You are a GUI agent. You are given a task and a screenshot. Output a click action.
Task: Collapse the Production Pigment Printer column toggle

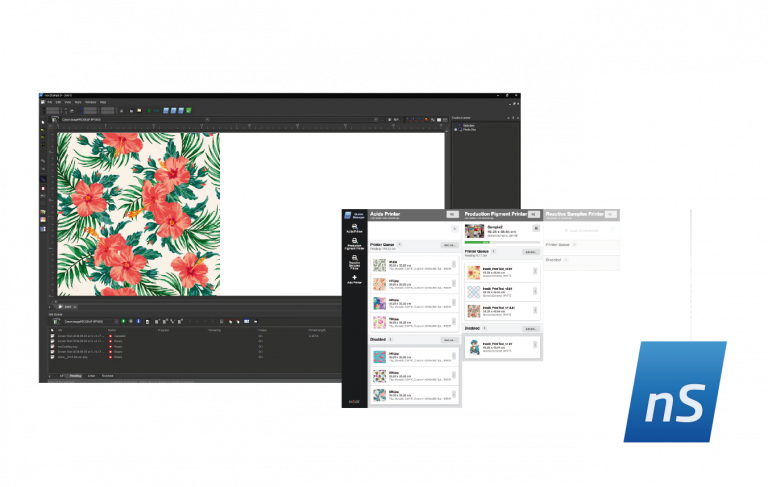tap(533, 215)
